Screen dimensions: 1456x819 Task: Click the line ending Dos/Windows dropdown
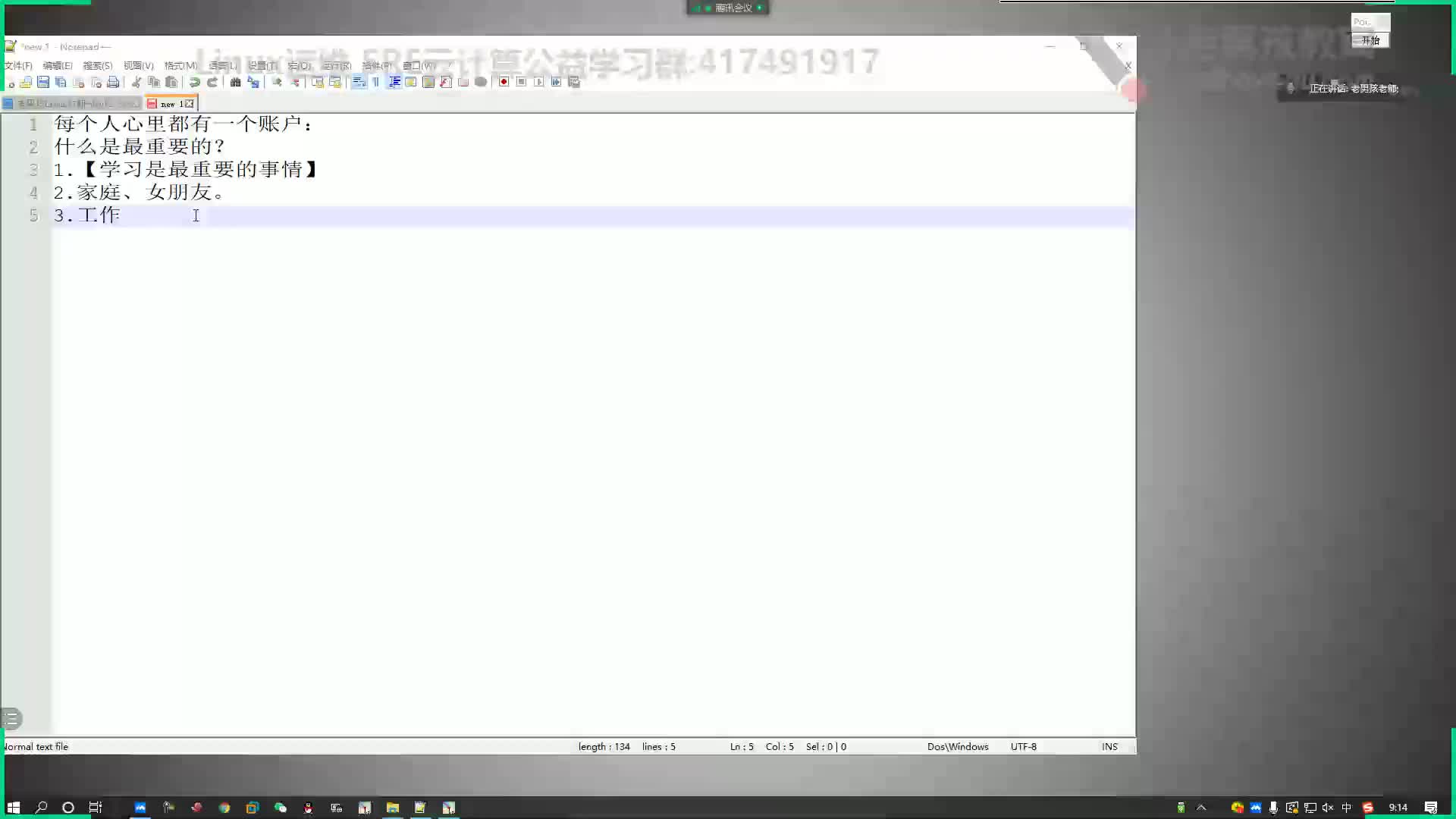pos(956,747)
